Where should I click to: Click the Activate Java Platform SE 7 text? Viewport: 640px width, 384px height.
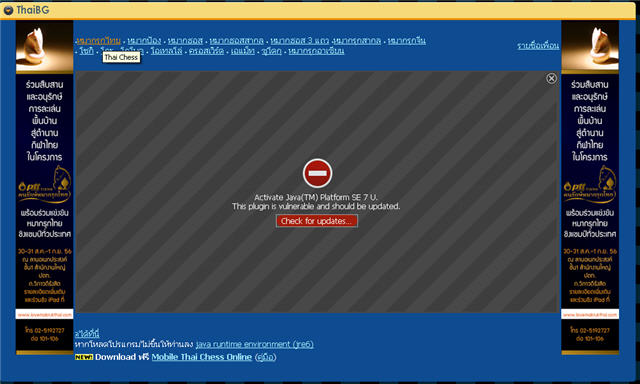[x=316, y=197]
